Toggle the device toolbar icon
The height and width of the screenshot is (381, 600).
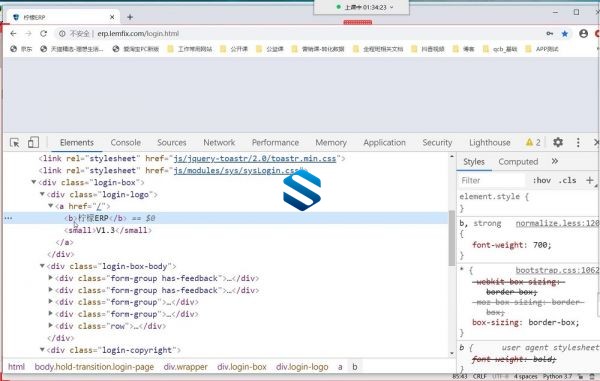tap(33, 142)
